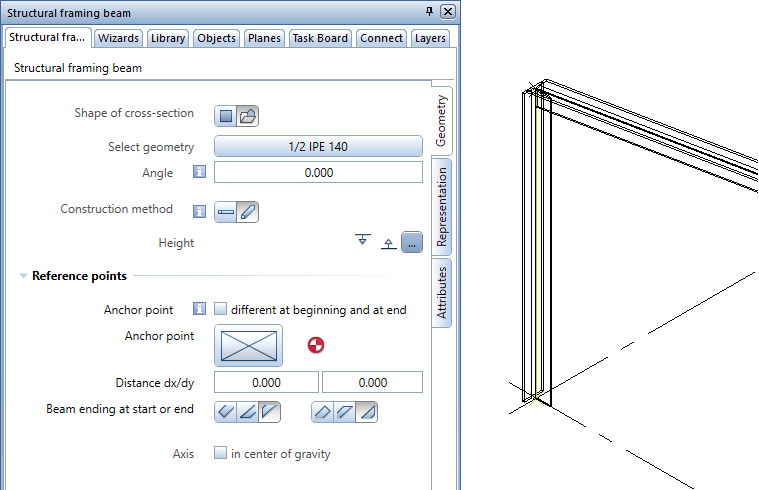This screenshot has height=490, width=759.
Task: Click the Angle info icon
Action: pyautogui.click(x=199, y=173)
